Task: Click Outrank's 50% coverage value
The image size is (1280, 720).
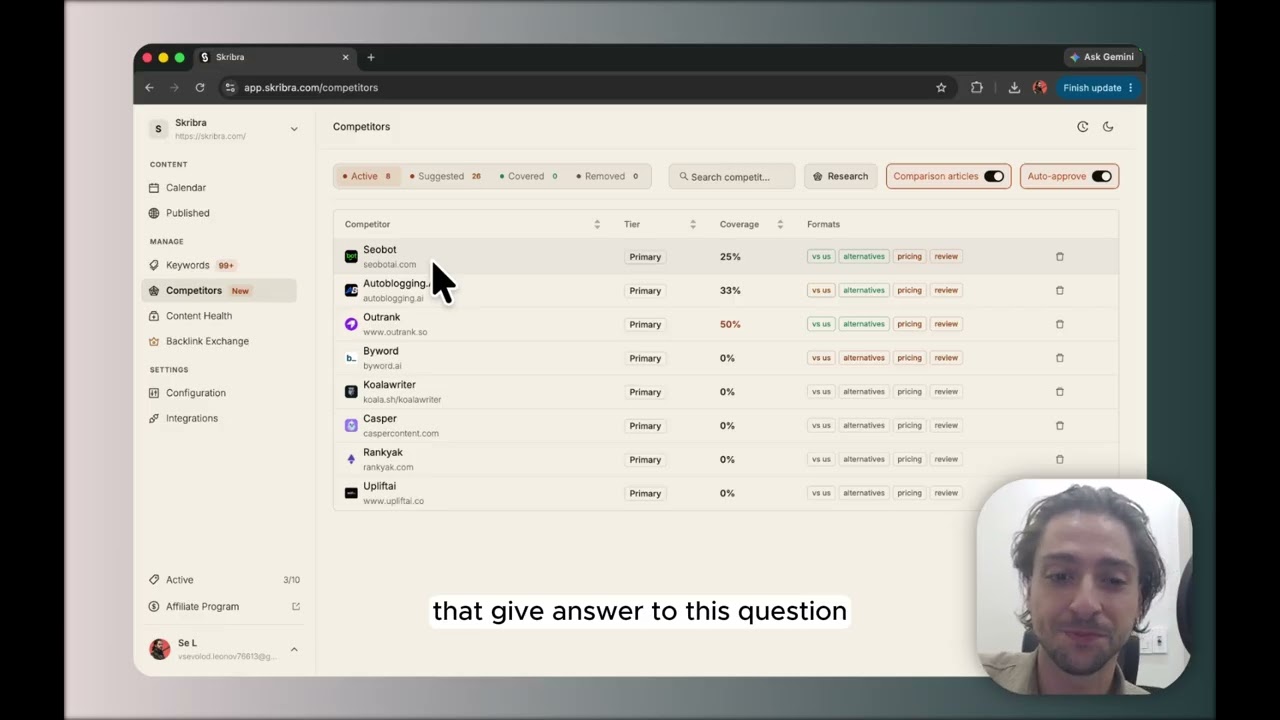Action: (x=730, y=324)
